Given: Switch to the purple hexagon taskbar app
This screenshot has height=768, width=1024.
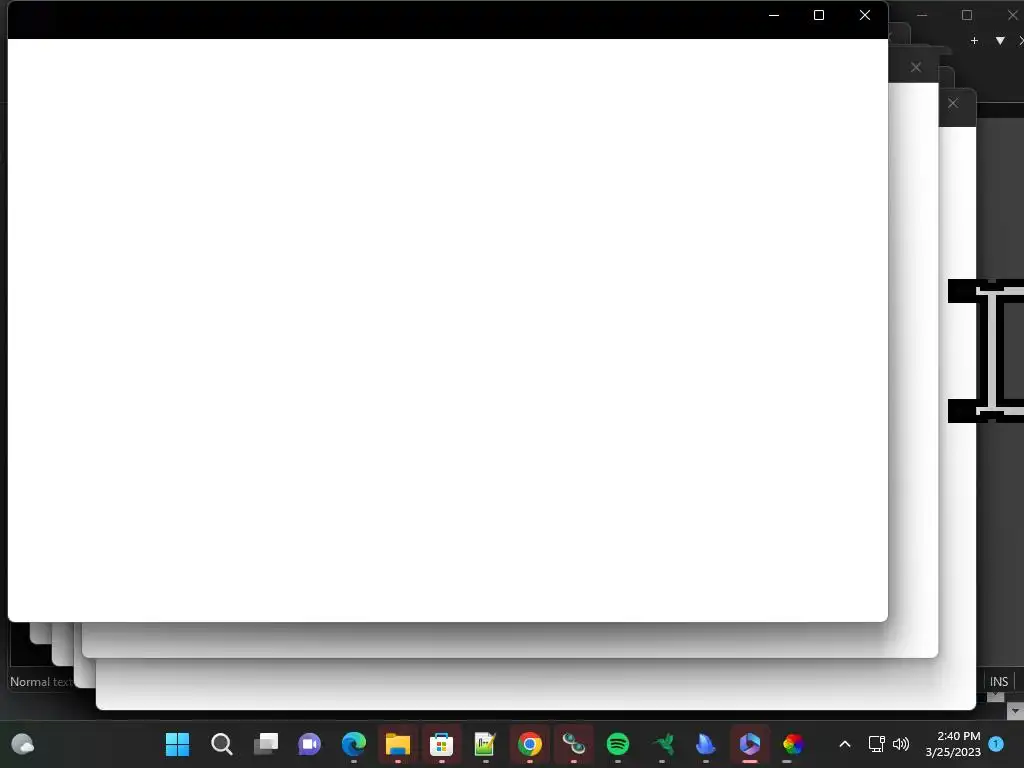Looking at the screenshot, I should point(750,744).
